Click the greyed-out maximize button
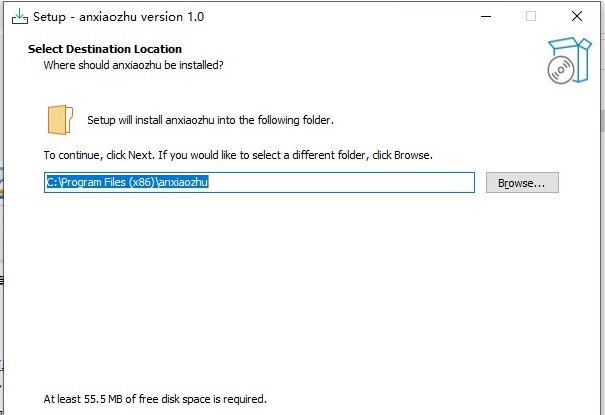 tap(531, 16)
